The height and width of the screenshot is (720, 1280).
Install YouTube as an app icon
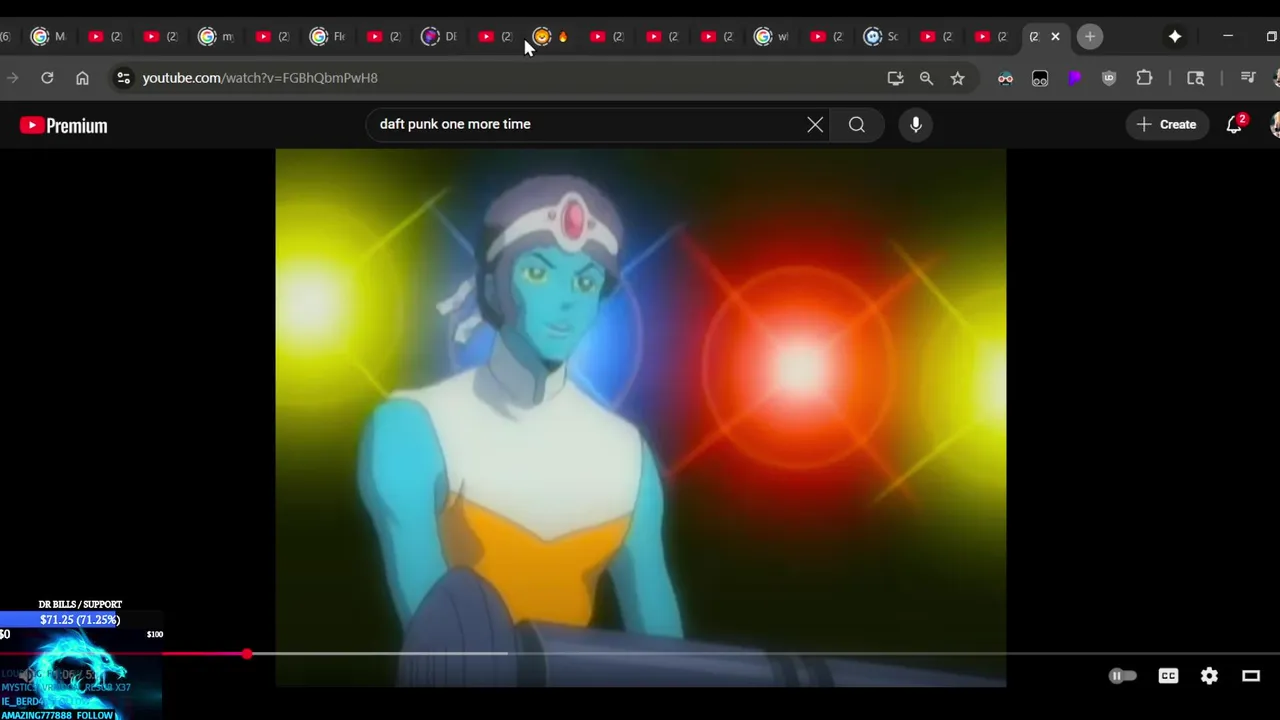895,78
